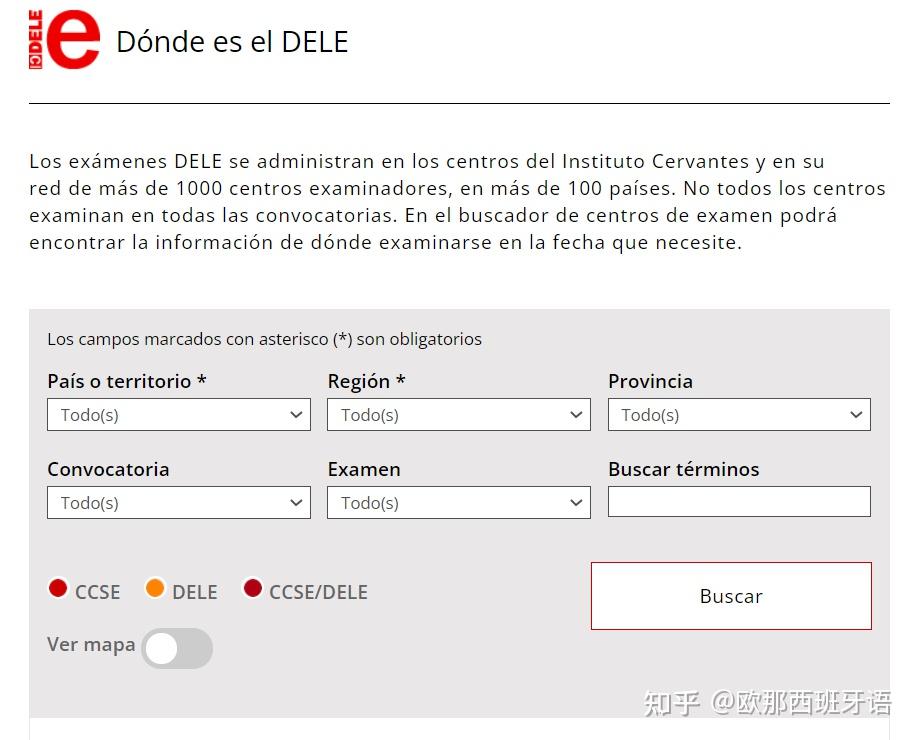915x740 pixels.
Task: Open the País o territorio dropdown
Action: 179,414
